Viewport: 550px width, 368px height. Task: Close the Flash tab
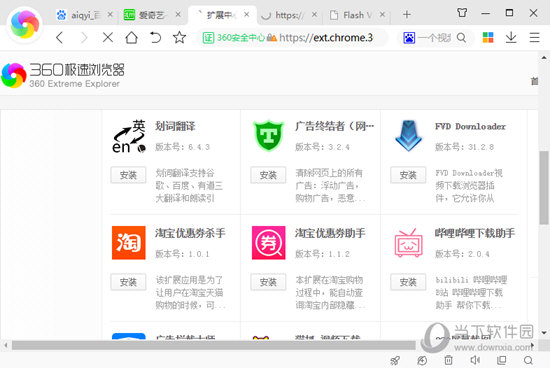pos(382,15)
